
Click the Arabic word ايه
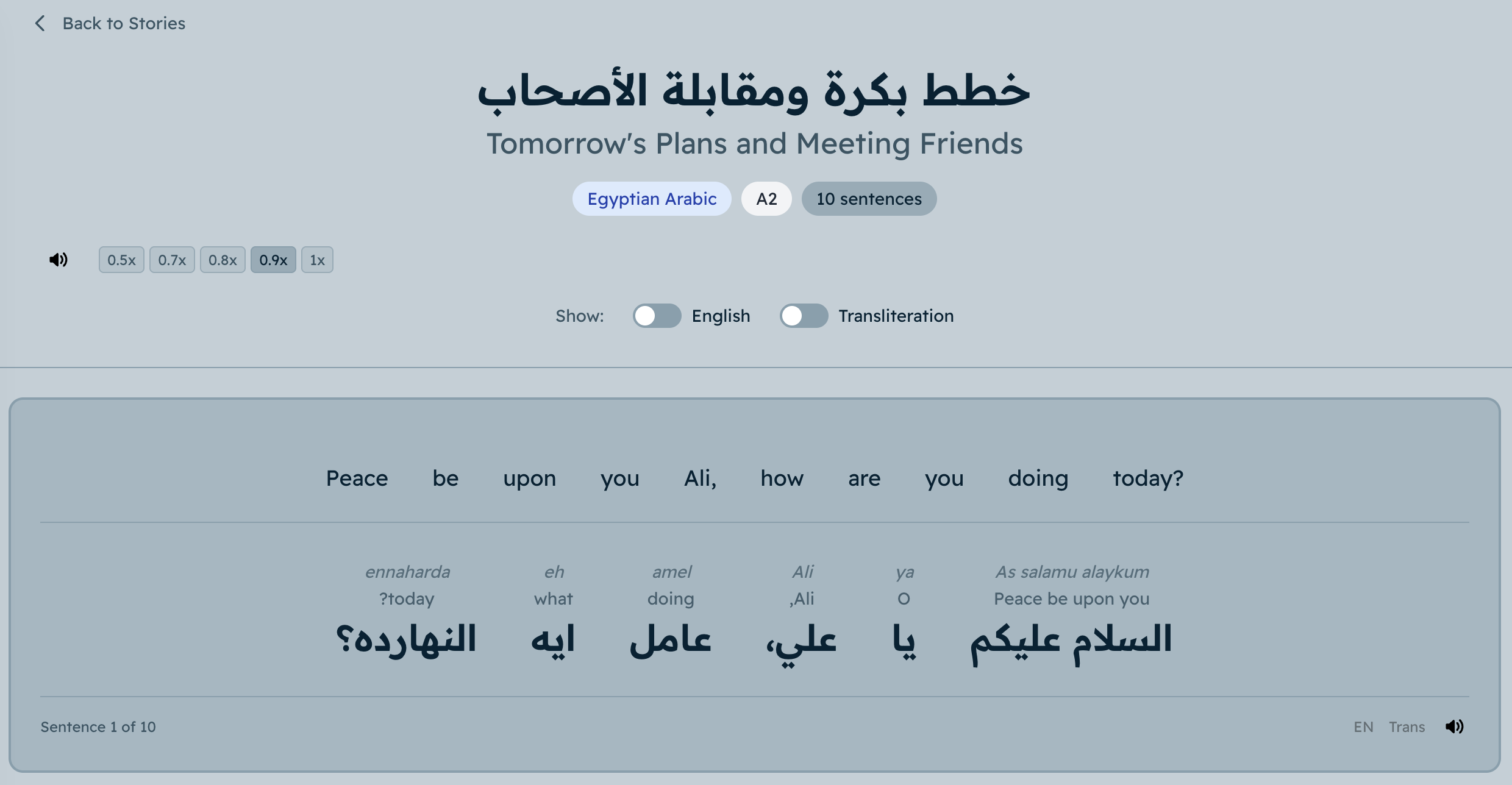553,640
